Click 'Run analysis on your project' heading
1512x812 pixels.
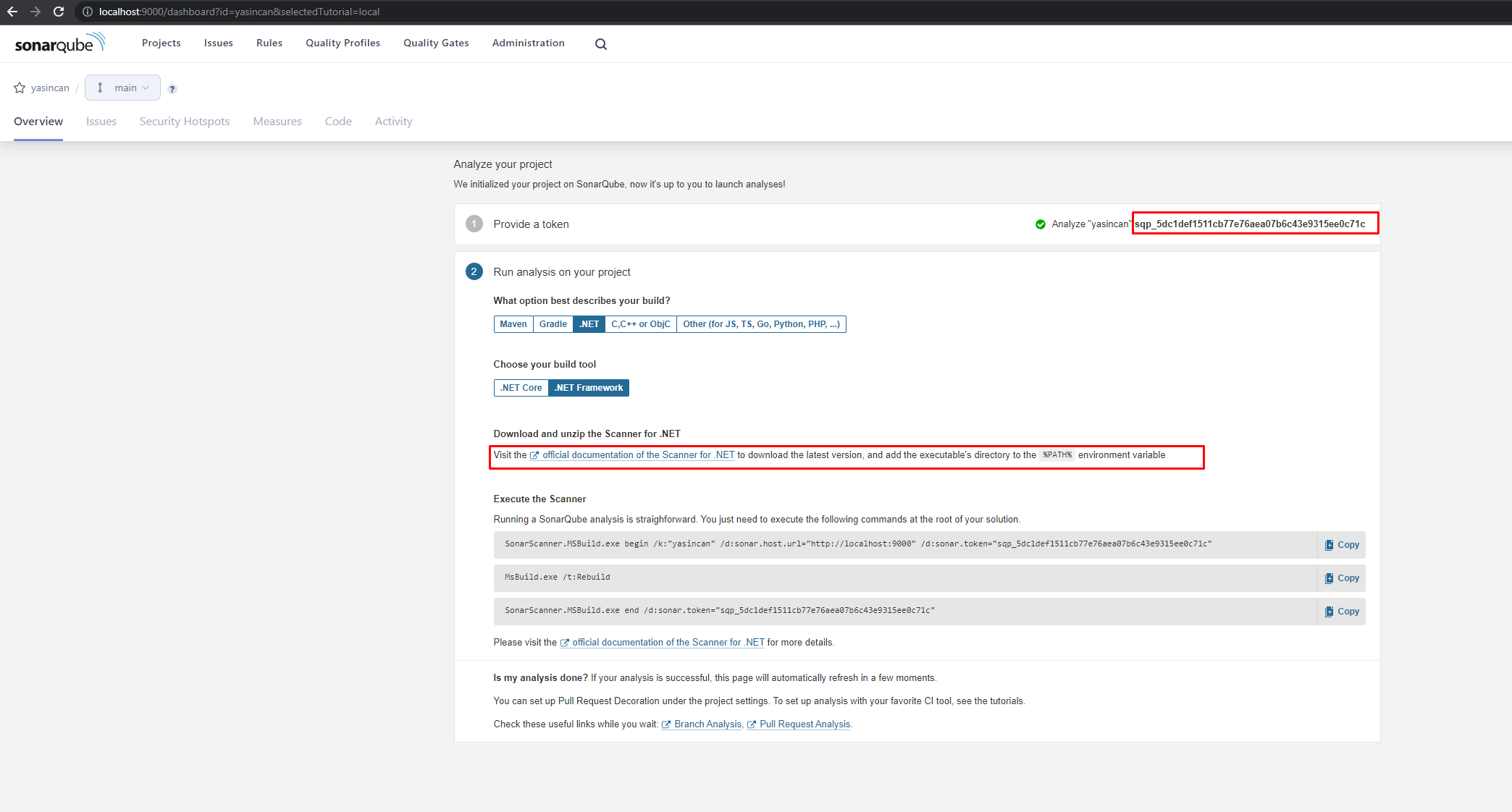click(x=562, y=272)
